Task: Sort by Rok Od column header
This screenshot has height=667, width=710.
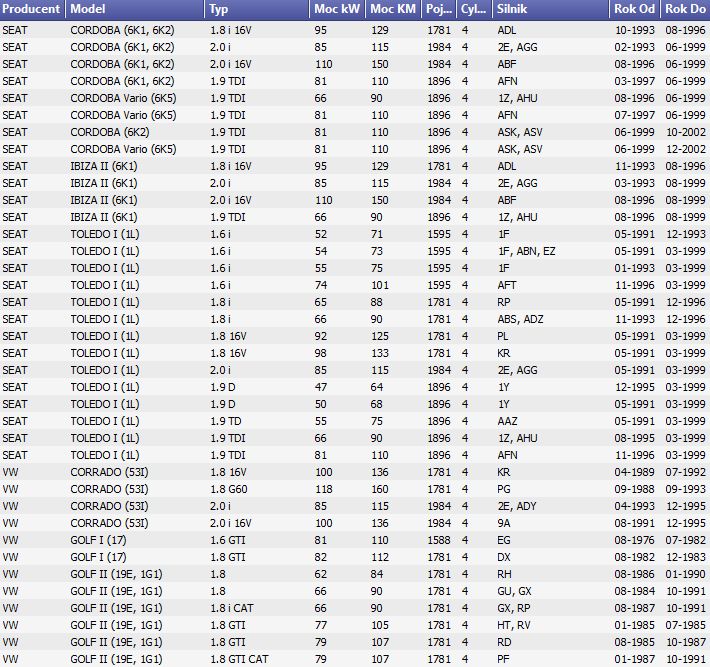Action: (634, 9)
